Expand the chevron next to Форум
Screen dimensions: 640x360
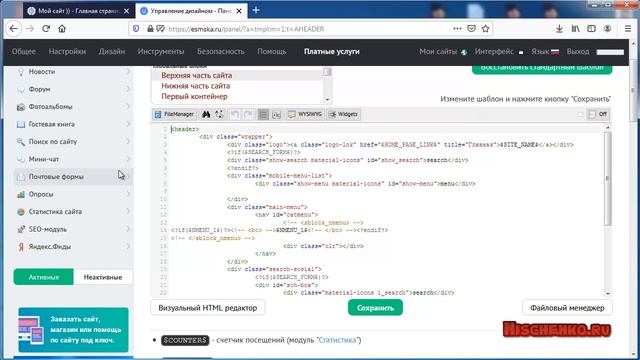click(128, 89)
